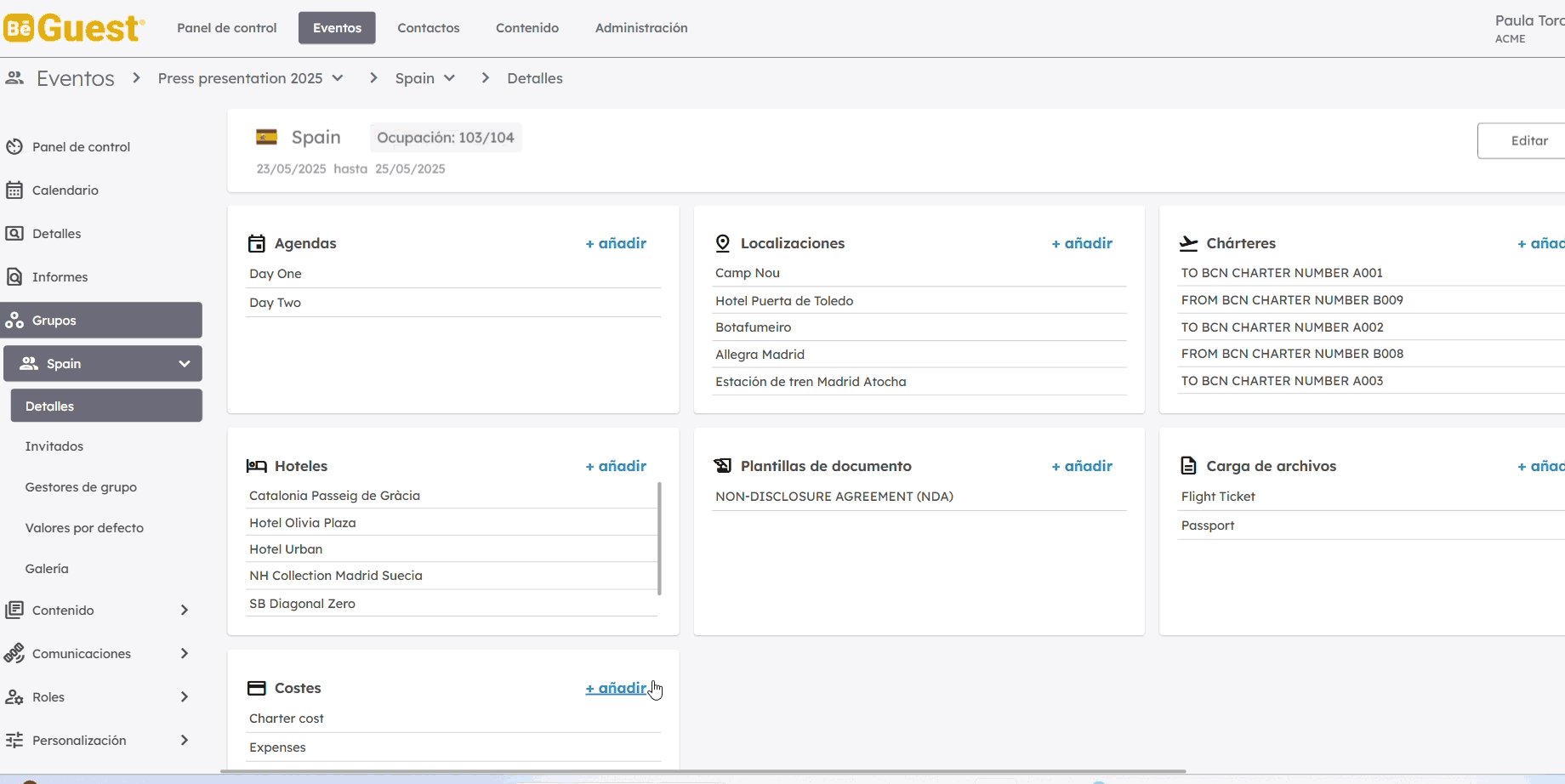Viewport: 1565px width, 784px height.
Task: Select Galería in the sidebar
Action: [47, 569]
